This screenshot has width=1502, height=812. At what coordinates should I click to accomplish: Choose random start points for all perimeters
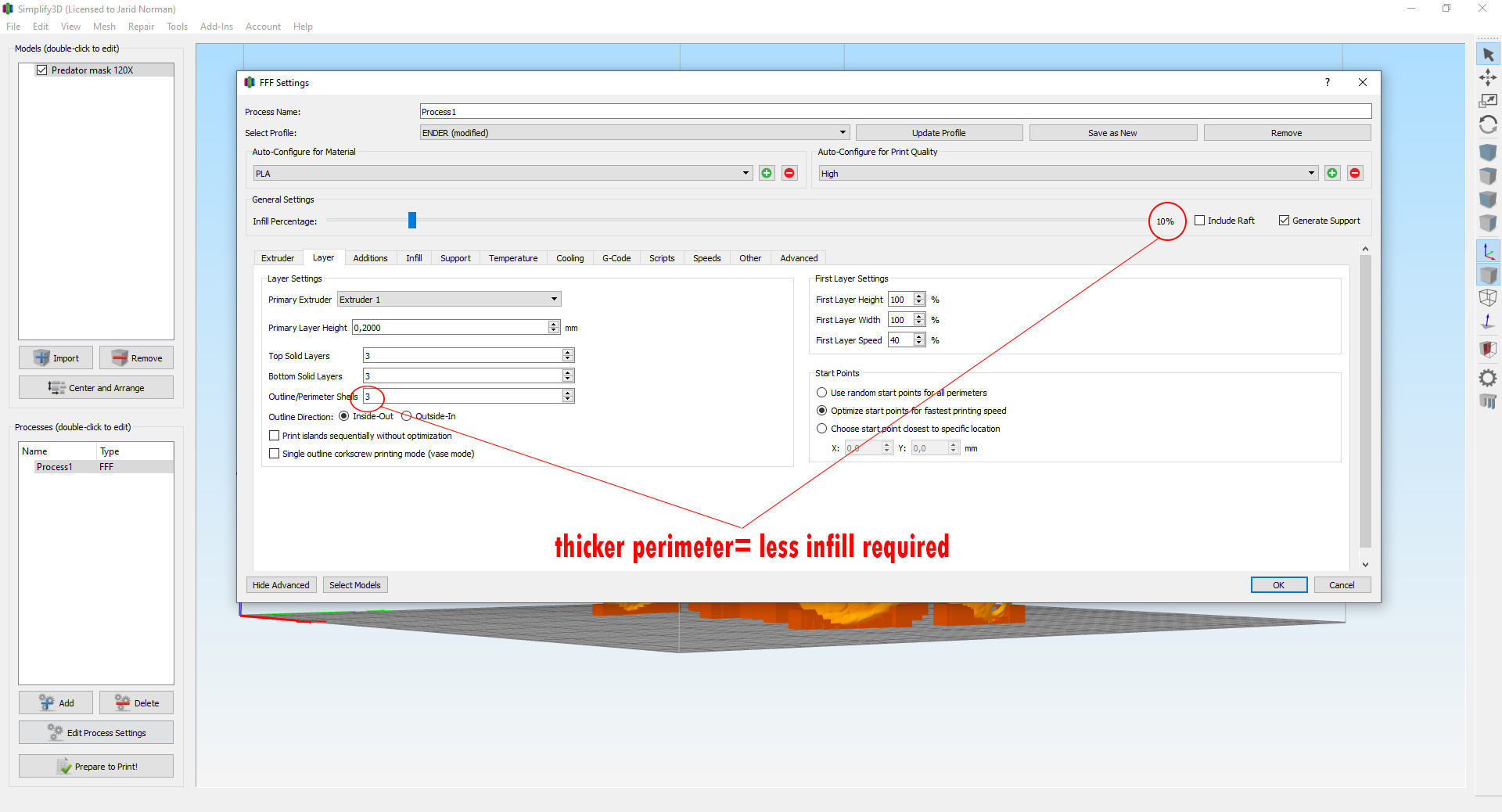coord(821,393)
